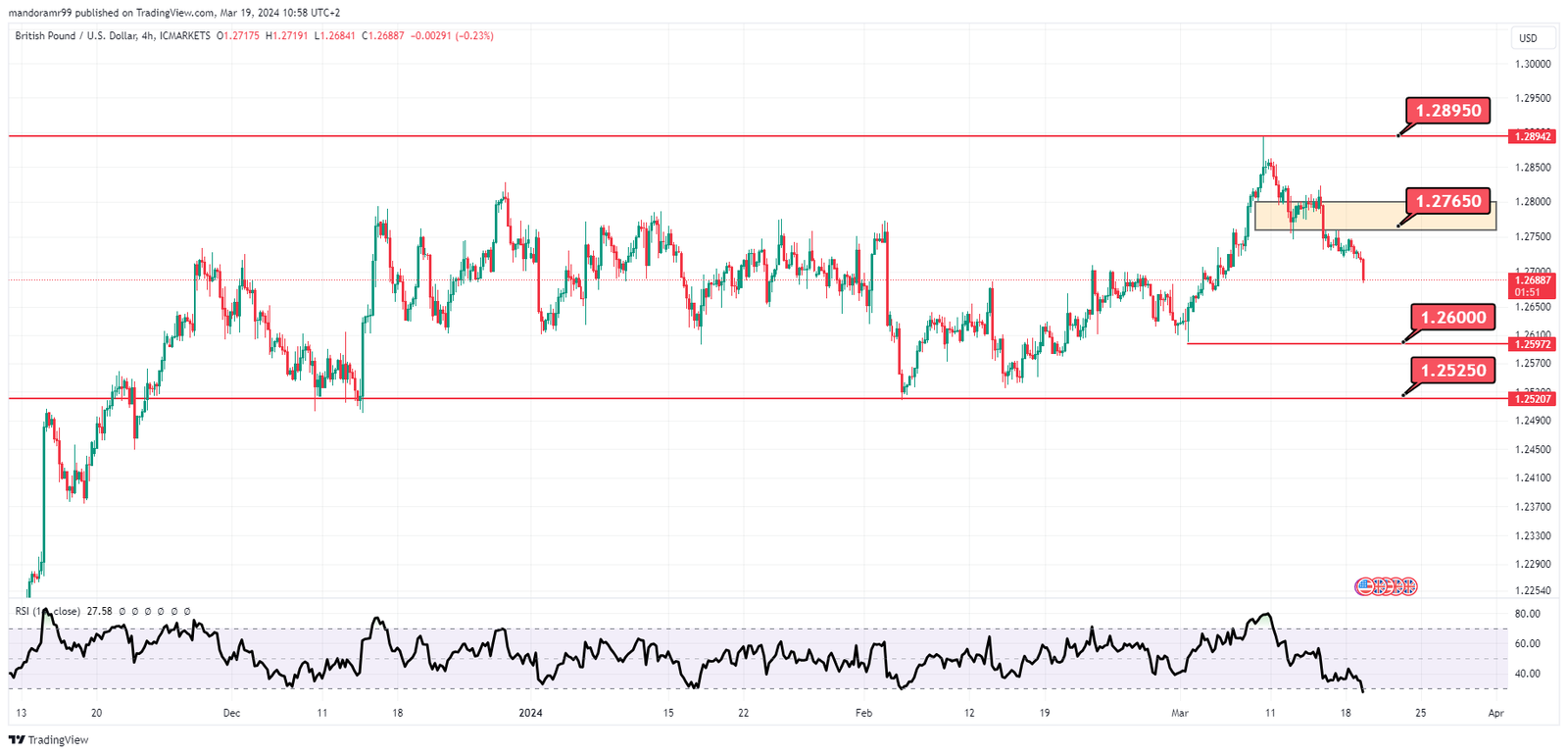Click the current price 1.26887 axis label
Screen dimensions: 1568x755
click(1533, 280)
